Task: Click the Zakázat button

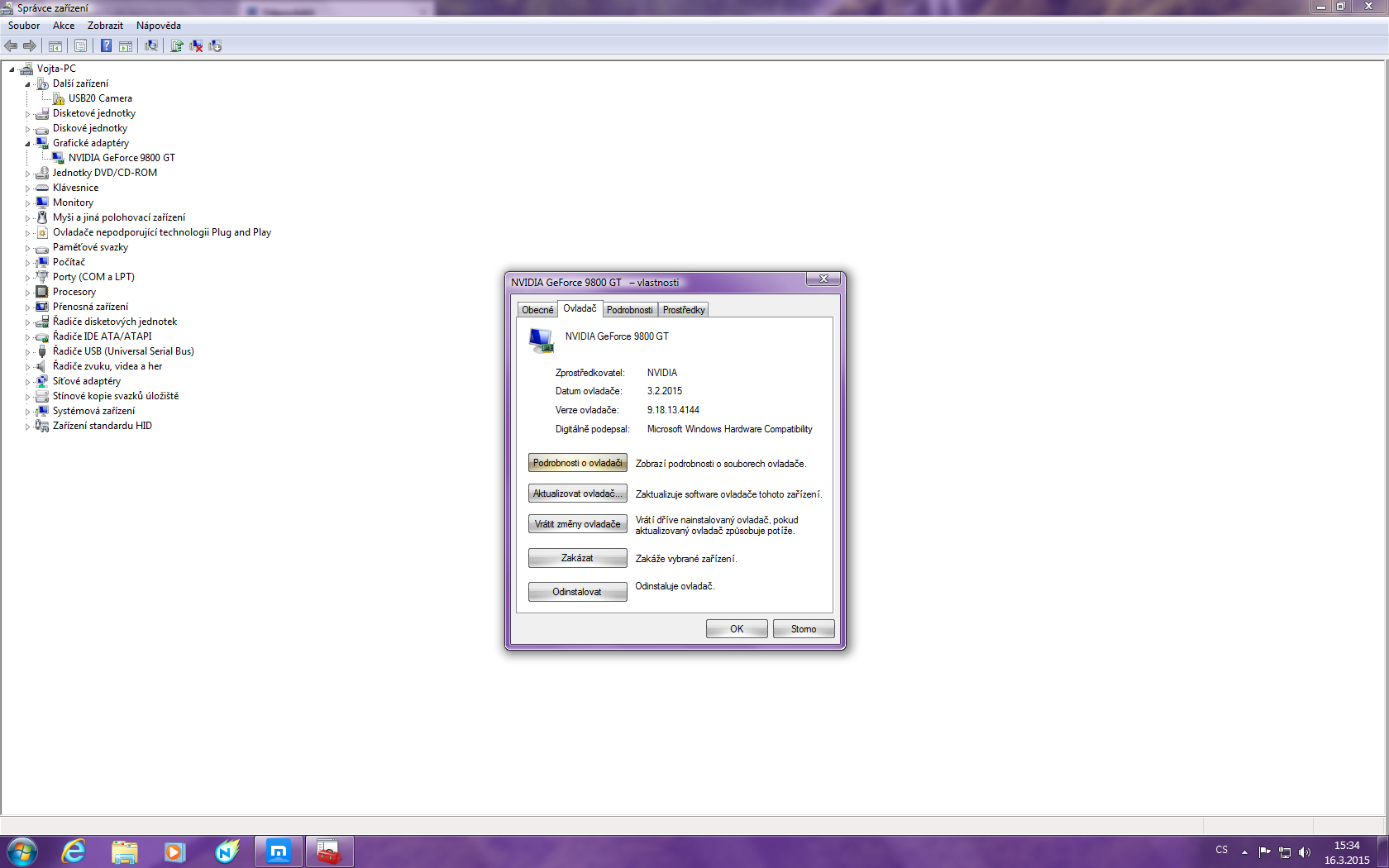Action: (x=577, y=558)
